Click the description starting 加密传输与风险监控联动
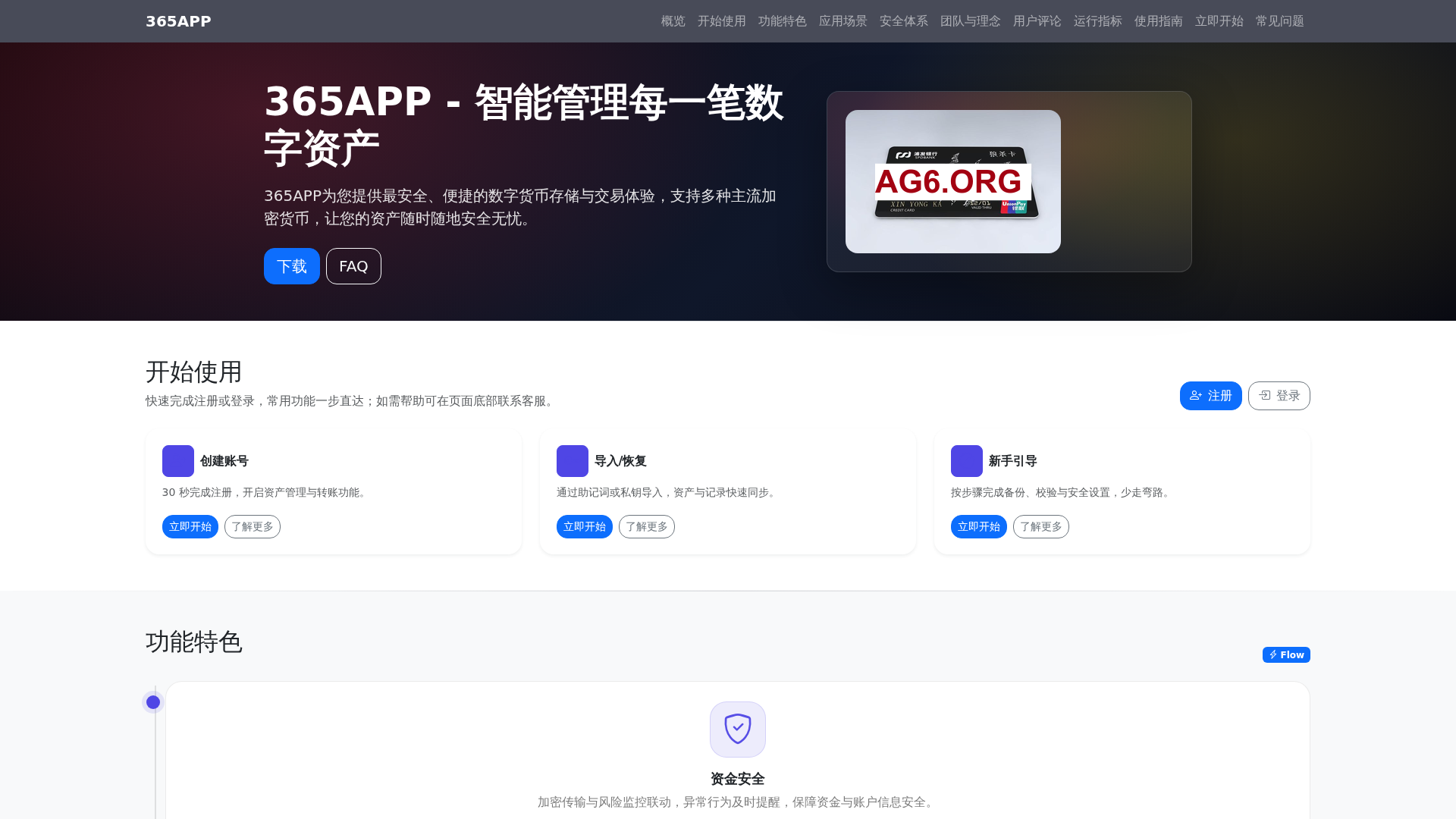 (738, 802)
